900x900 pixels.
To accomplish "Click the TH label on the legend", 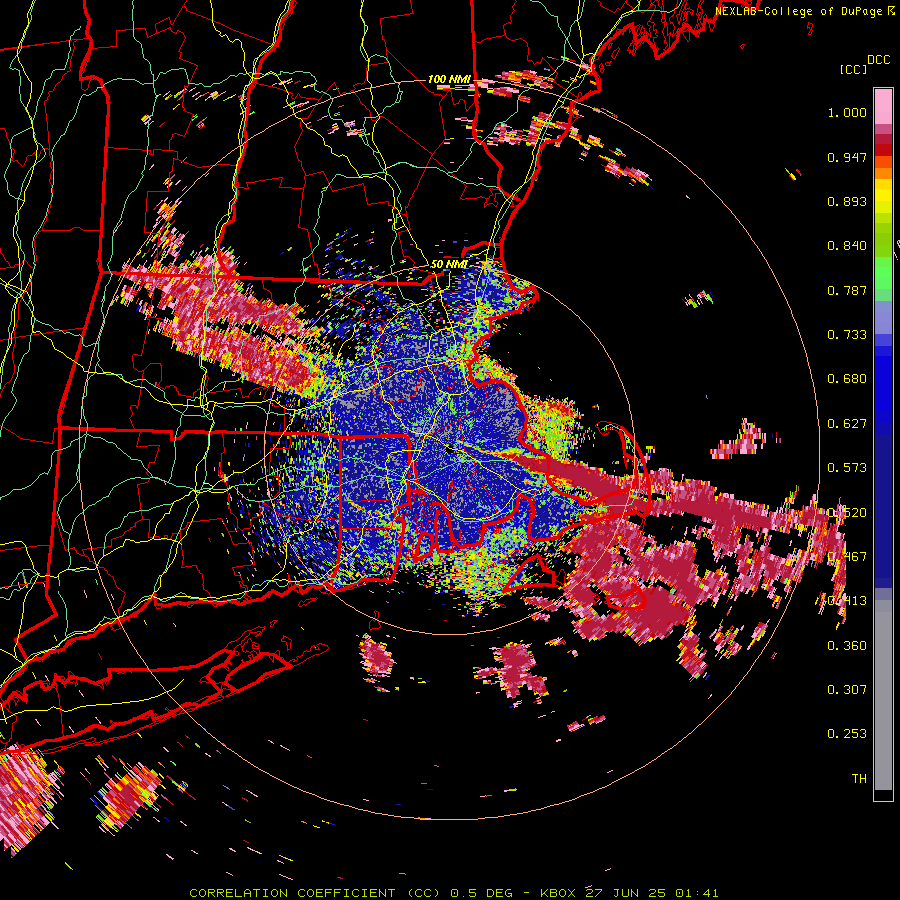I will (x=859, y=779).
